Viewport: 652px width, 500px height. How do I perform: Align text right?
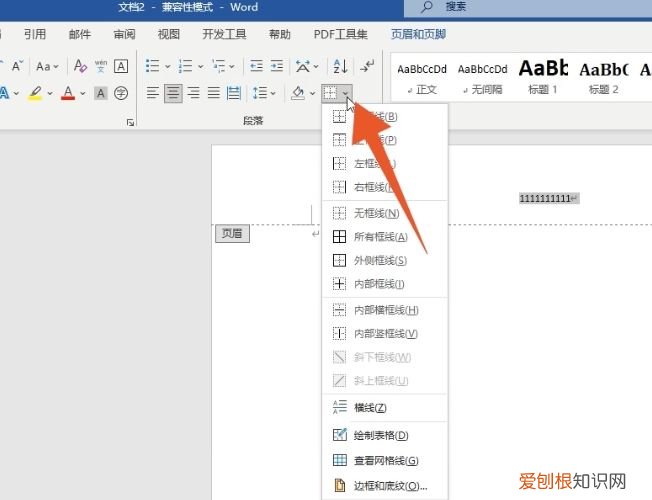[193, 93]
